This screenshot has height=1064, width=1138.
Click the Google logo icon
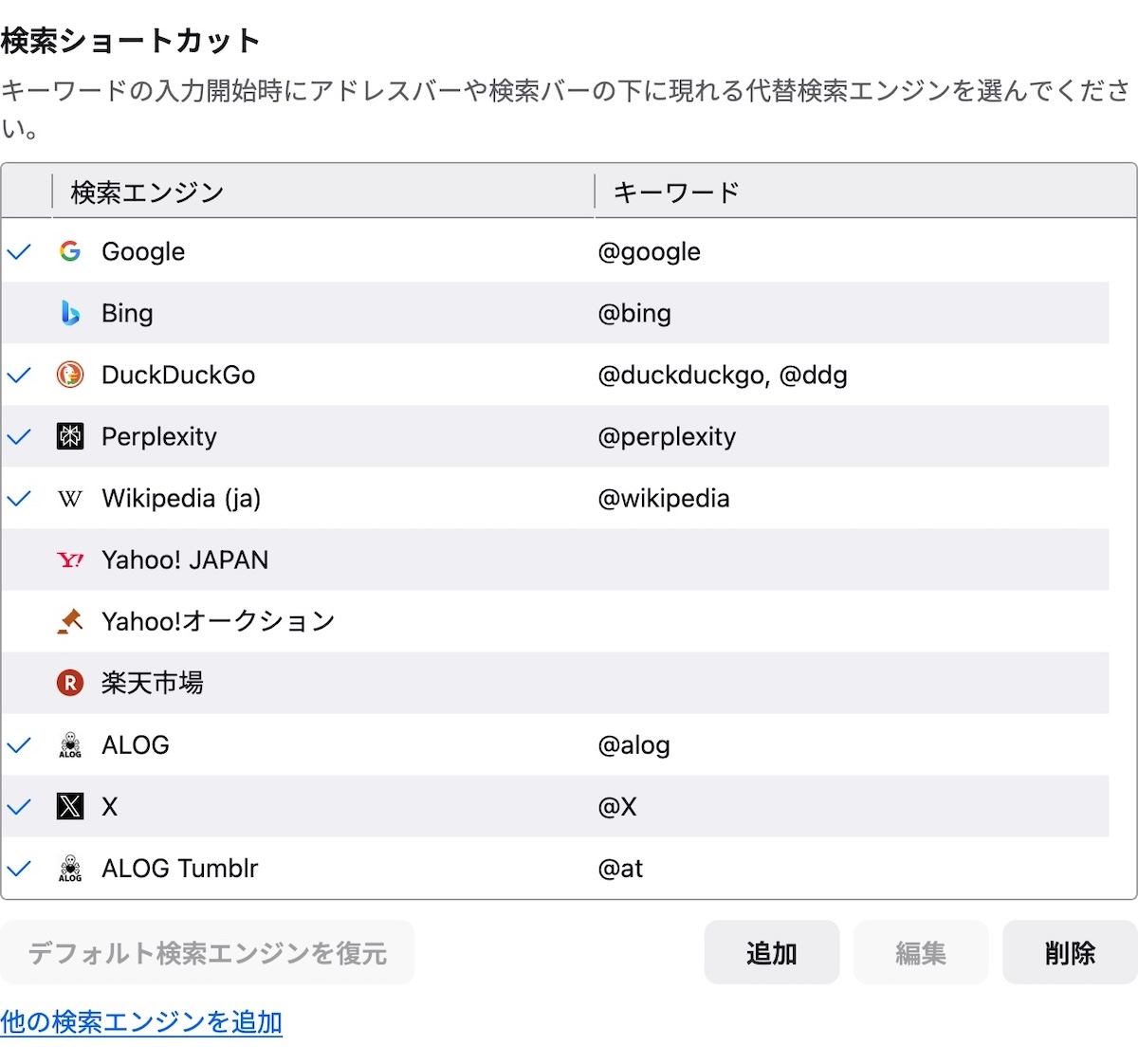[x=70, y=251]
